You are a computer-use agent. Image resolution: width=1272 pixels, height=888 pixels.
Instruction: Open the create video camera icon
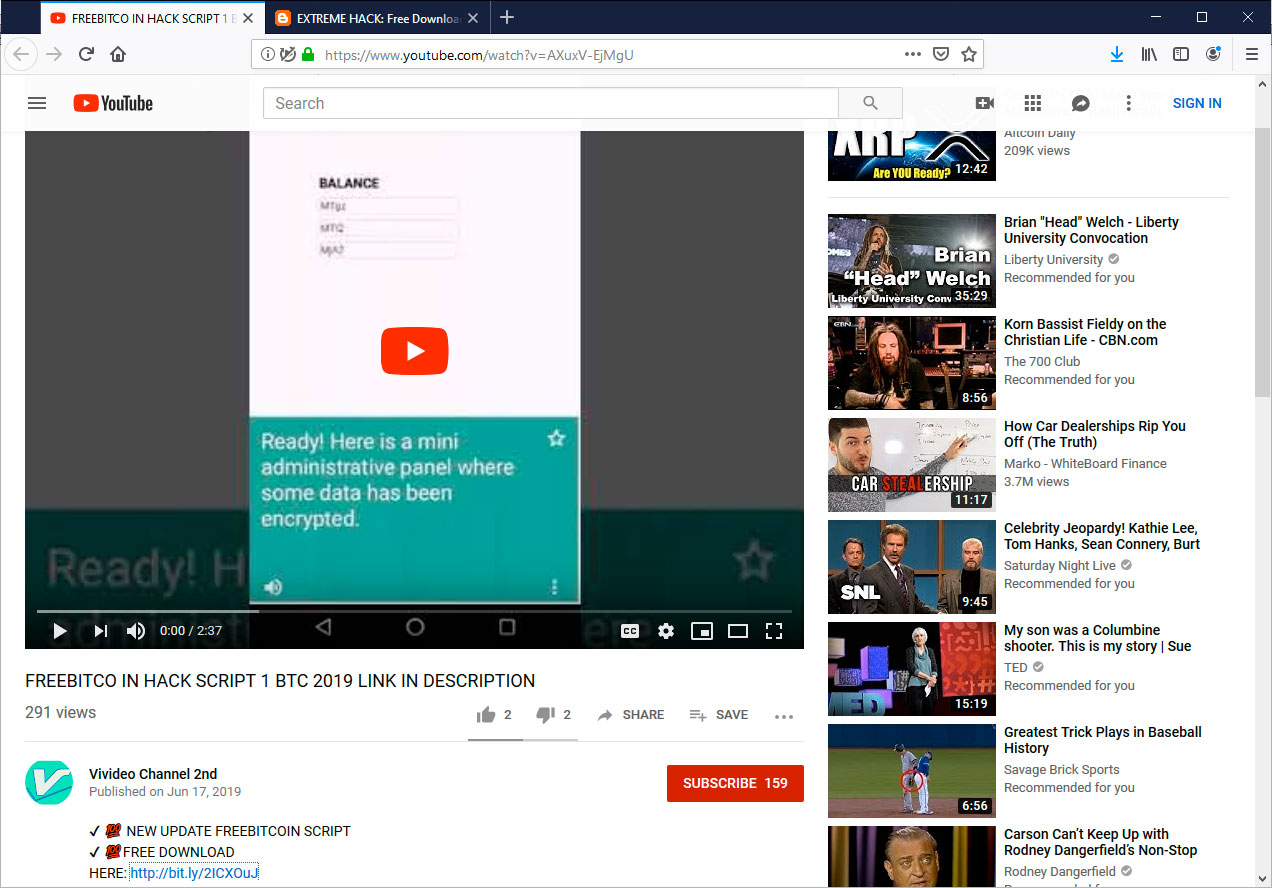984,103
